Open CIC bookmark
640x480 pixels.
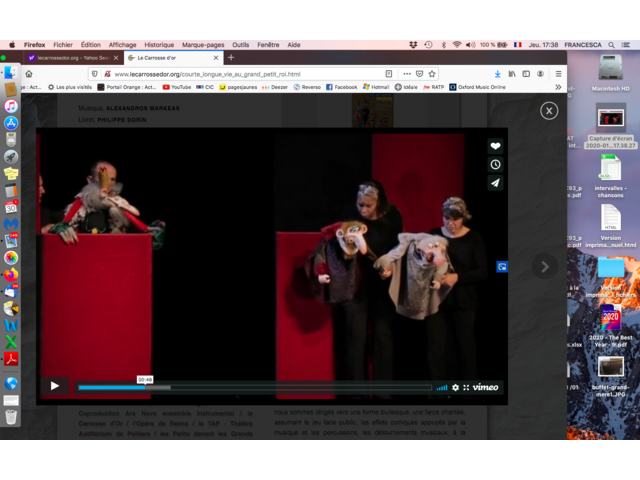point(205,87)
